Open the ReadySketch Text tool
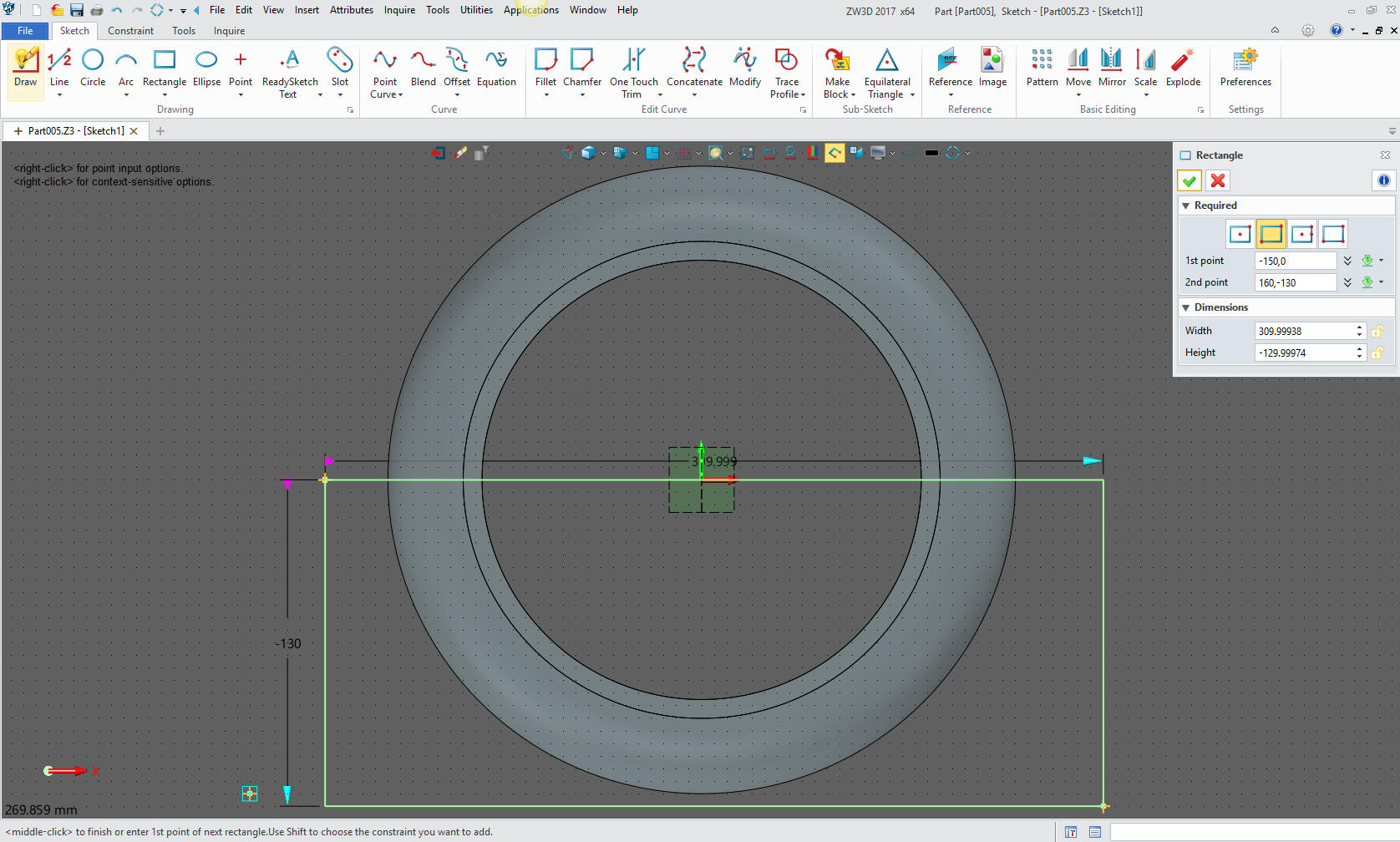The image size is (1400, 842). (x=290, y=73)
